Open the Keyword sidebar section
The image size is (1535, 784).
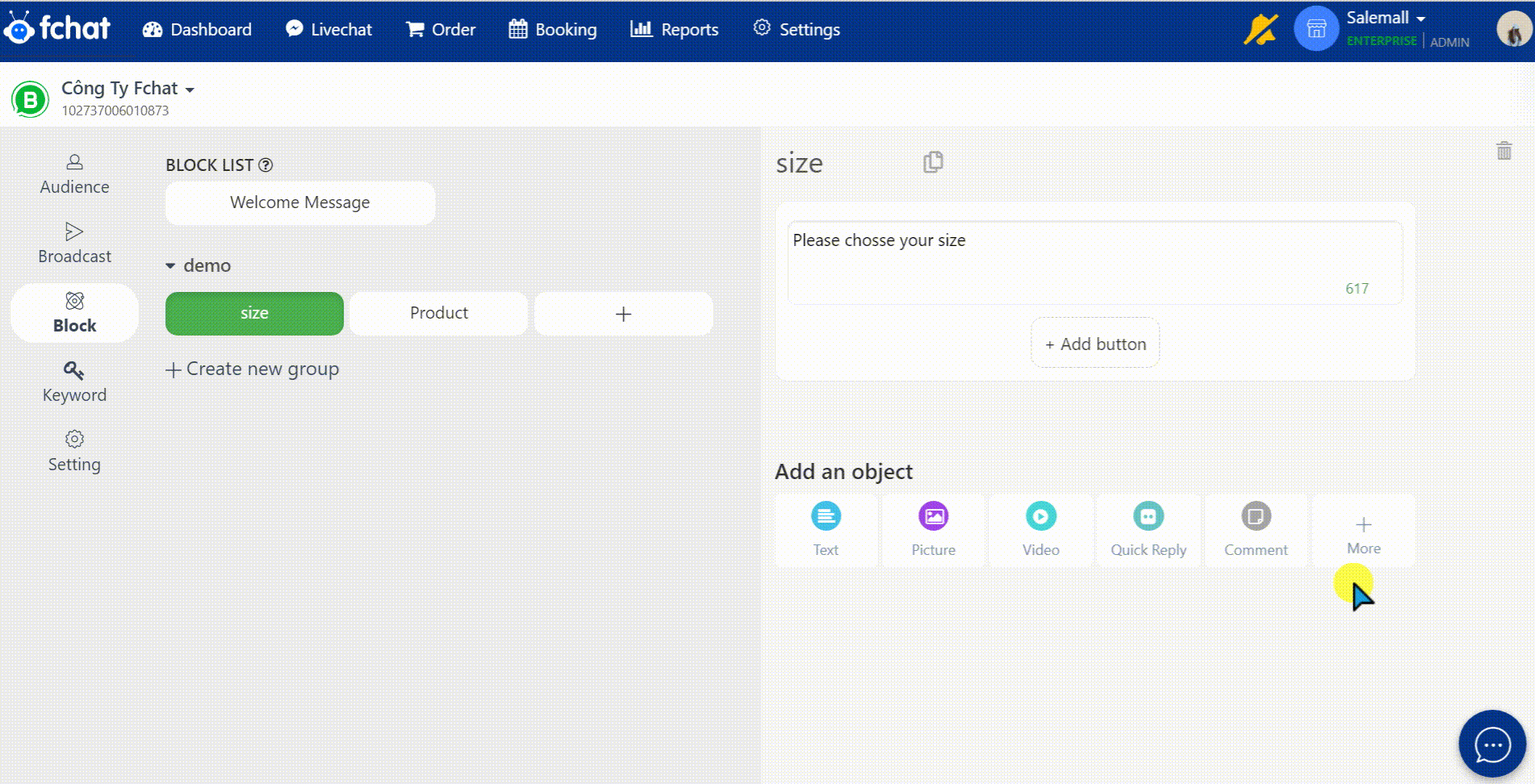coord(74,382)
